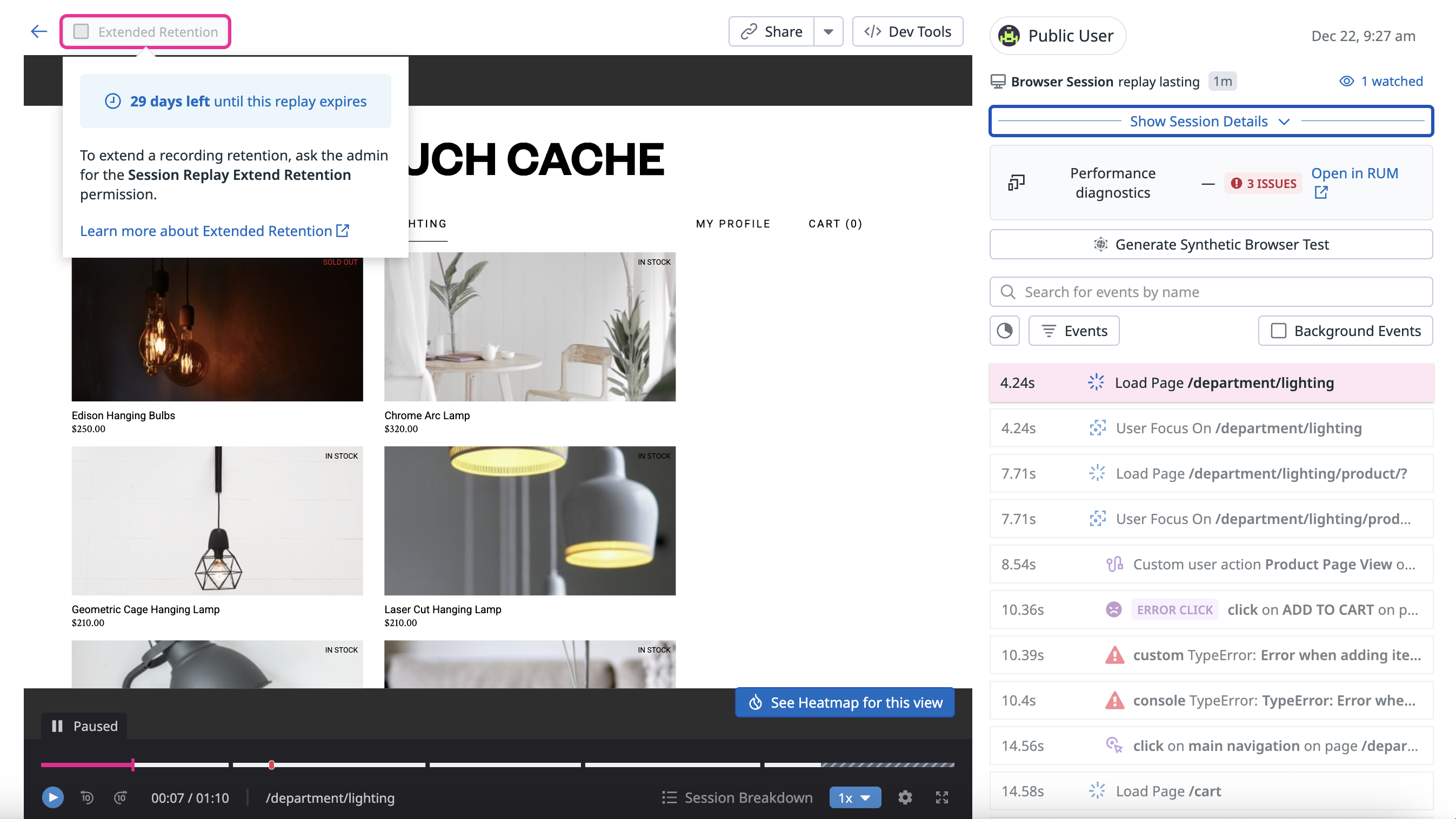Check the Extended Retention checkbox
This screenshot has width=1456, height=819.
pyautogui.click(x=82, y=32)
